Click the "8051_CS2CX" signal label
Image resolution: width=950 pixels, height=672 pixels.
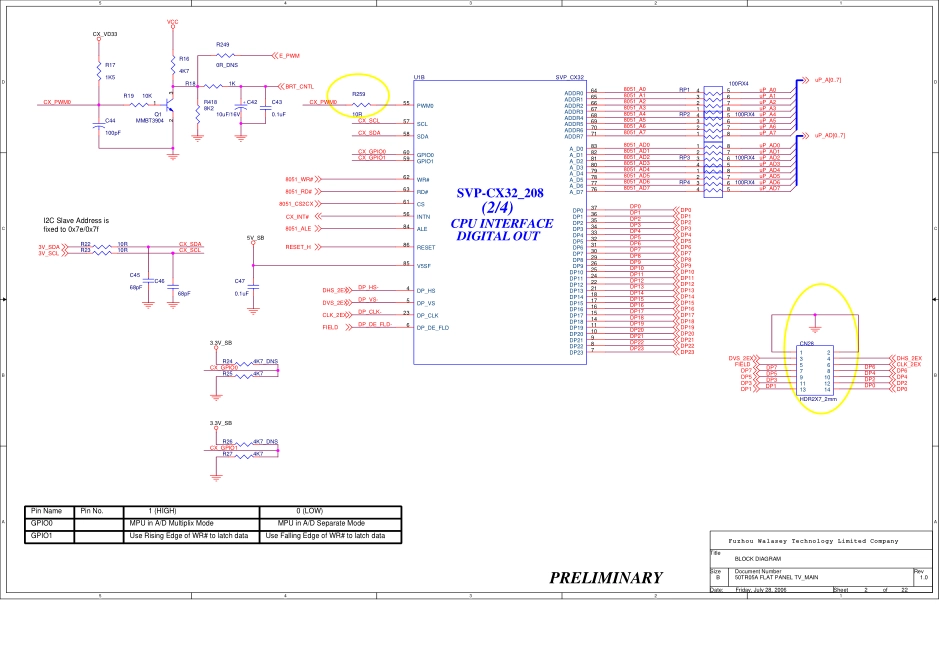[x=296, y=204]
